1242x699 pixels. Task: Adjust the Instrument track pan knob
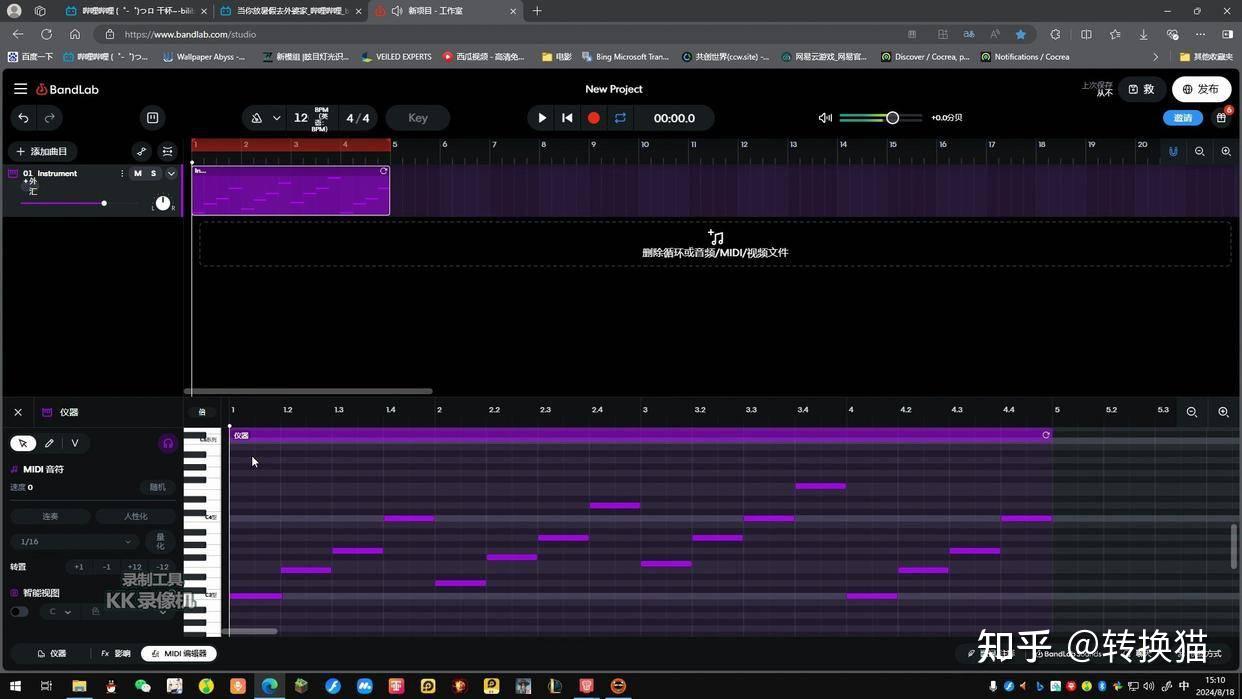click(163, 202)
